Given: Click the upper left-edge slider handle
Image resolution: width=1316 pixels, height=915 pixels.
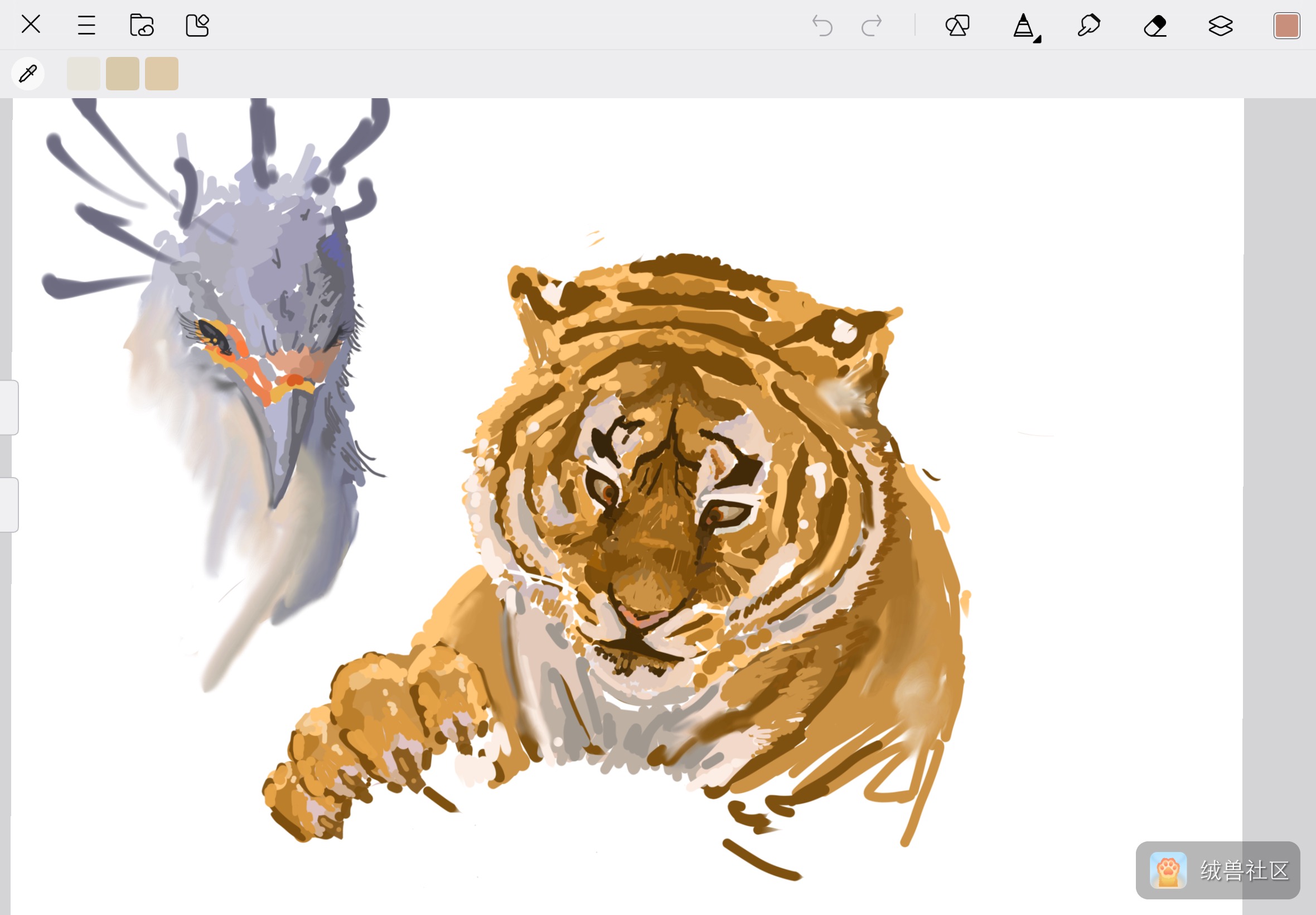Looking at the screenshot, I should (9, 407).
